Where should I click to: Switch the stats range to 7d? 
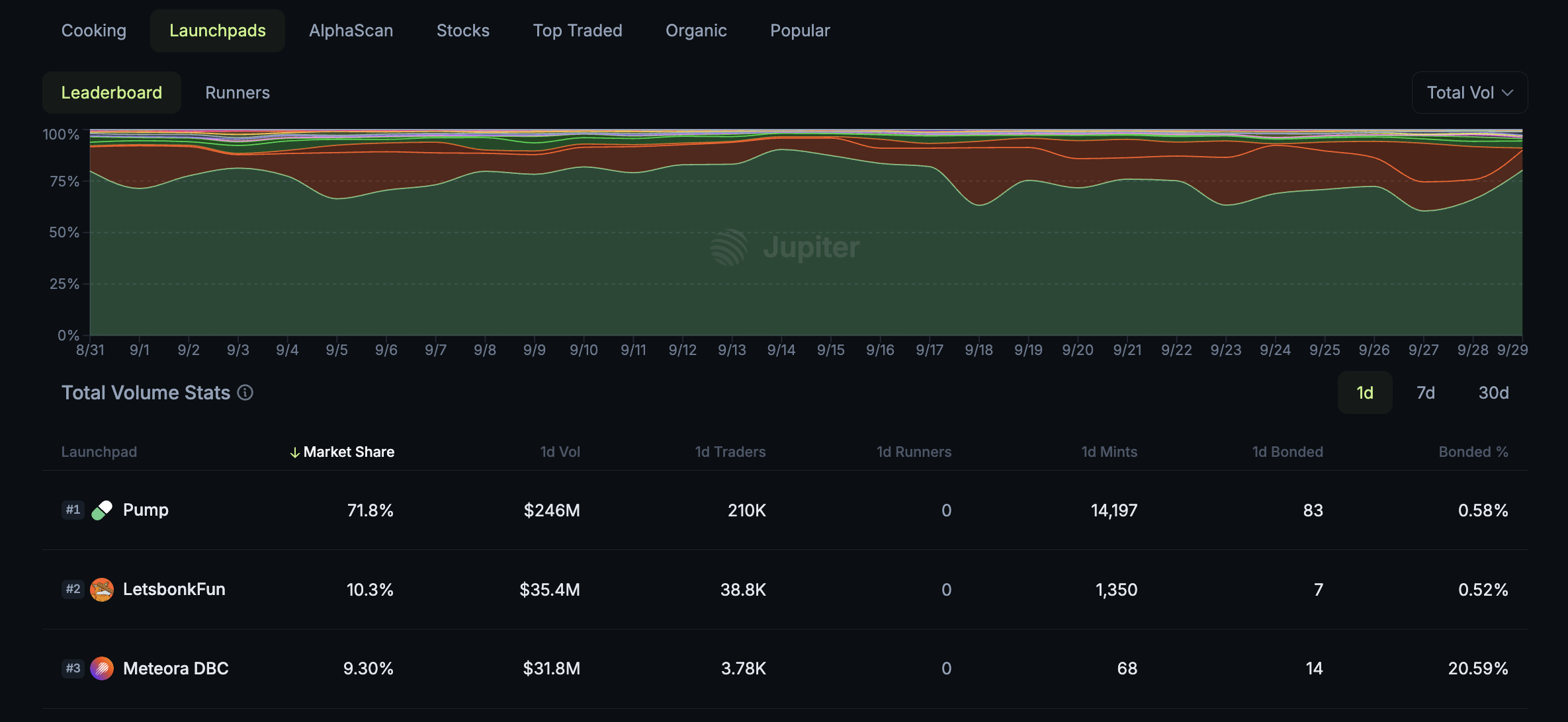(x=1425, y=393)
